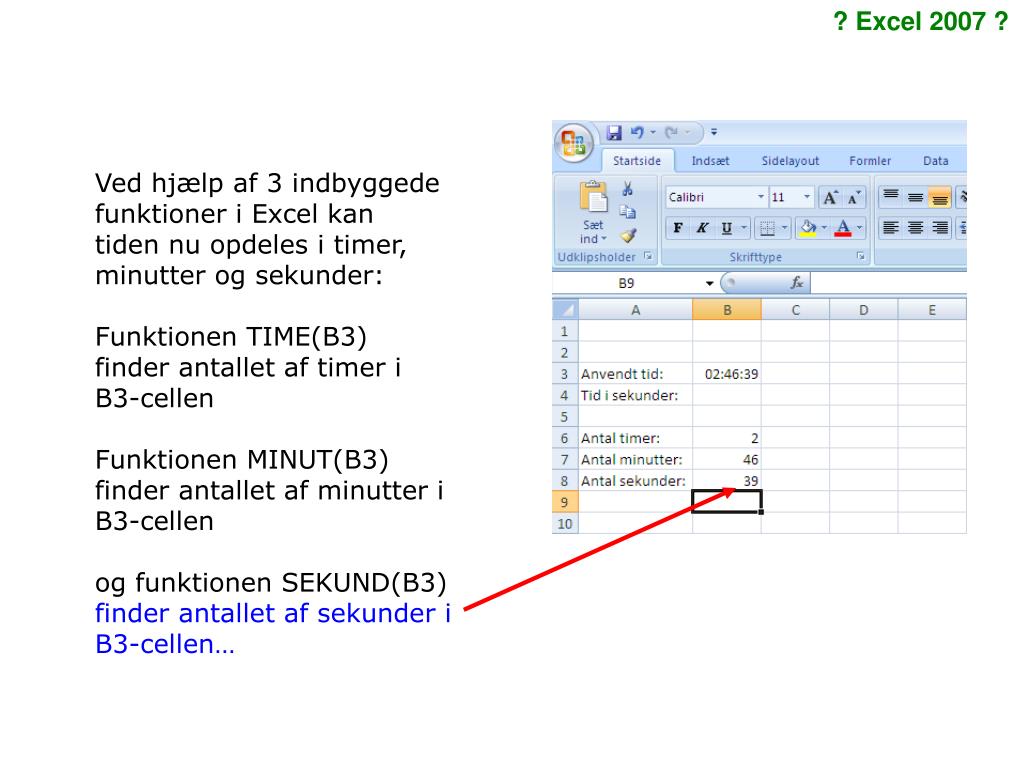Select row 9 header
Screen dimensions: 1024x768
pyautogui.click(x=565, y=502)
